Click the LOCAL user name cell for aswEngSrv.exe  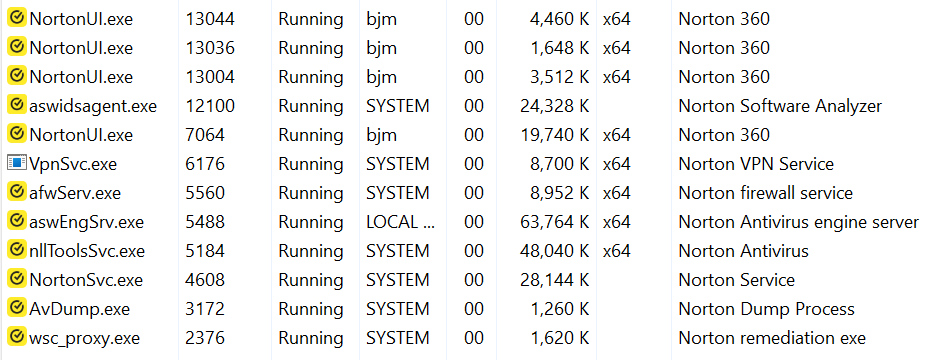pos(401,222)
